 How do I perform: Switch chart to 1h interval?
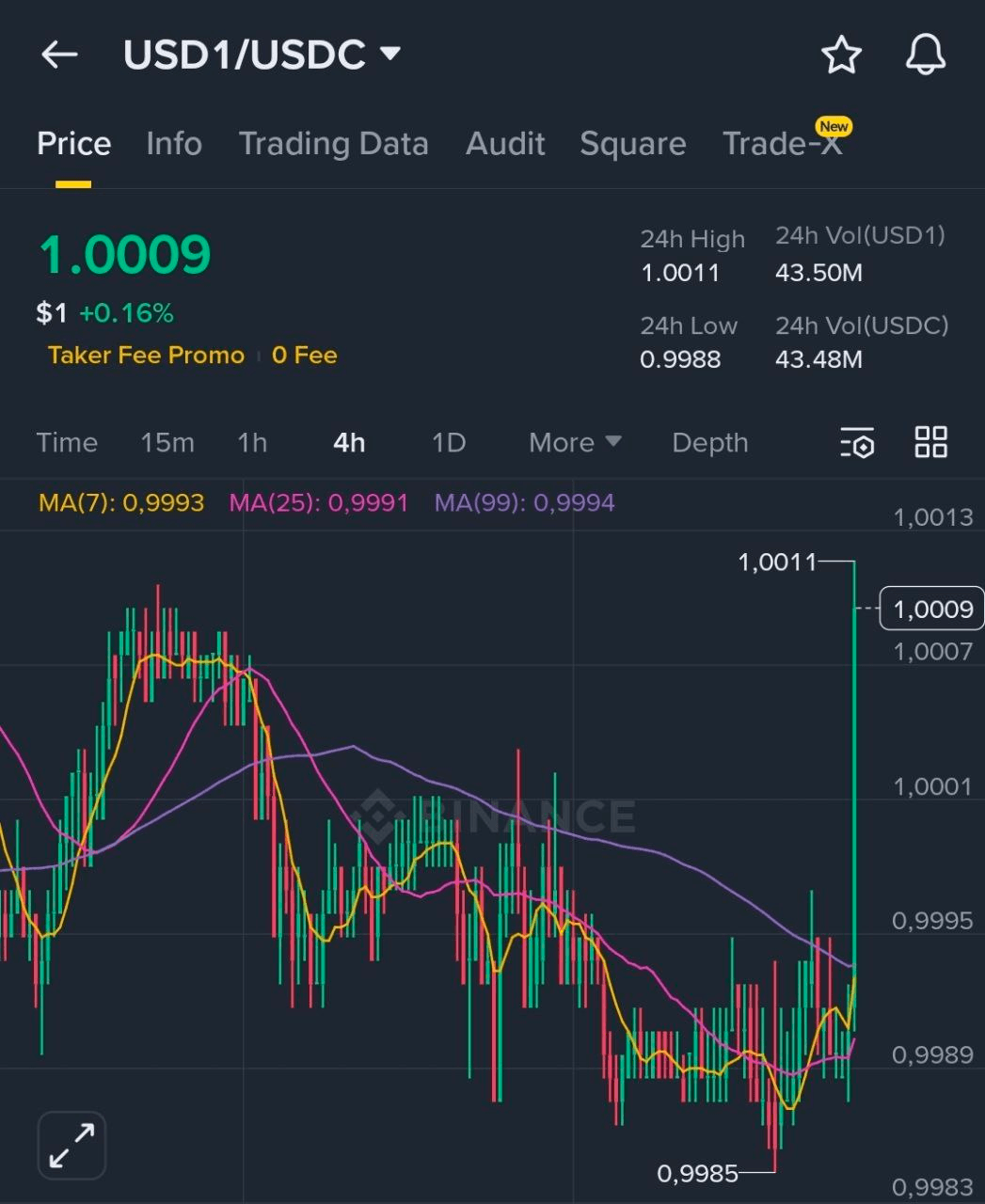[x=252, y=442]
